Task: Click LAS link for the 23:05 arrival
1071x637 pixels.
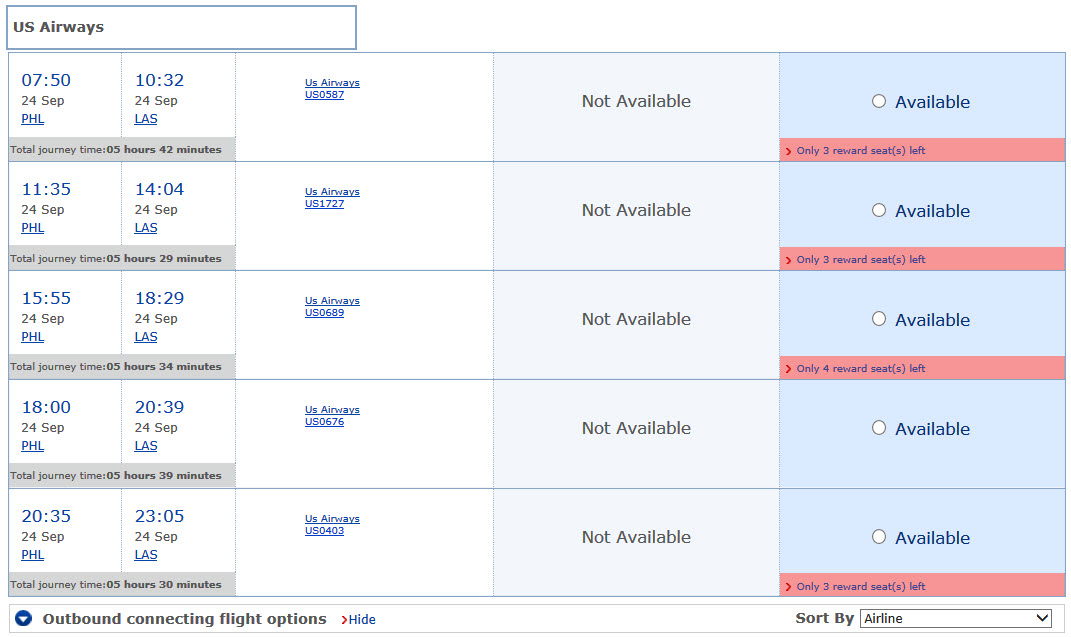Action: [x=146, y=555]
